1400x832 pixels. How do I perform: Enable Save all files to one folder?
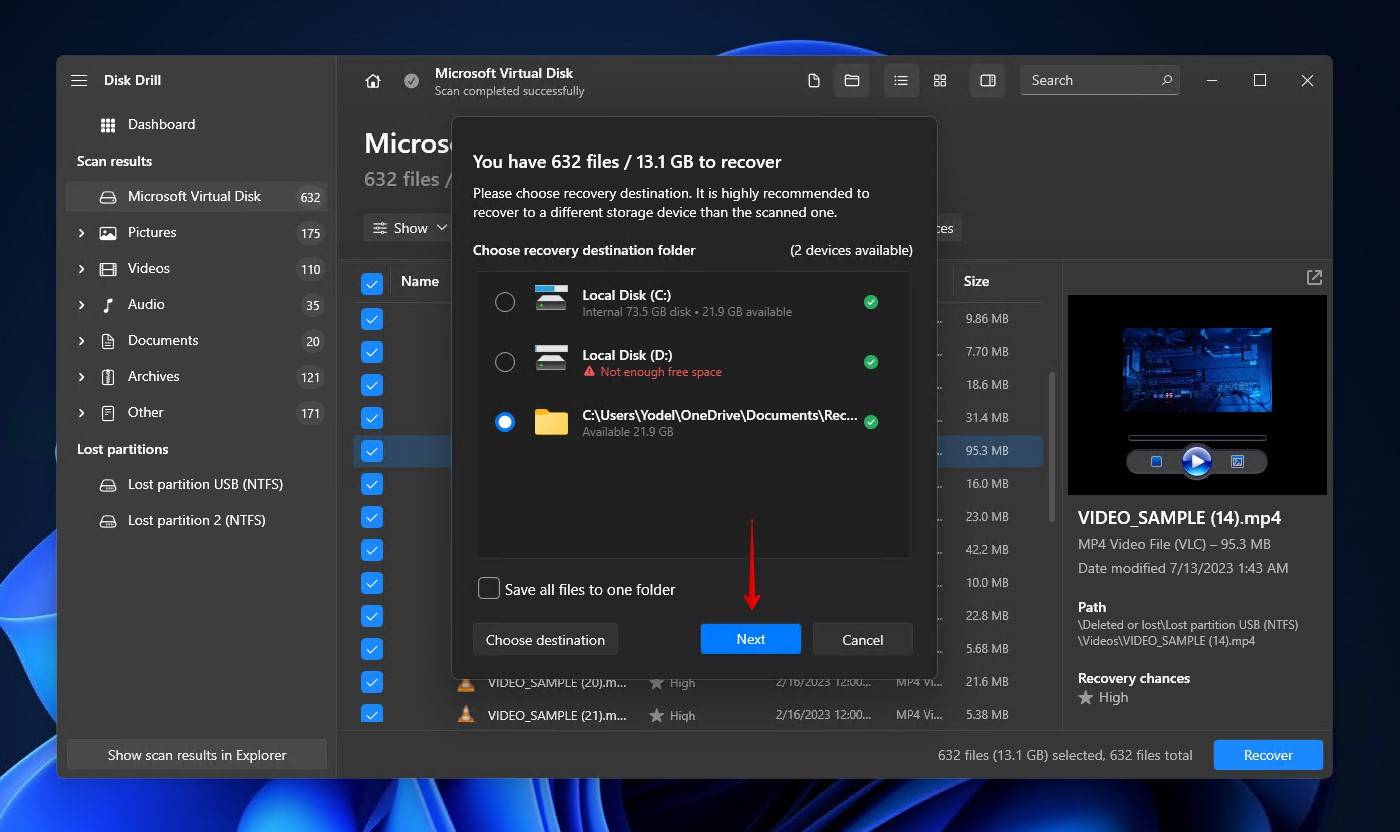pyautogui.click(x=489, y=588)
